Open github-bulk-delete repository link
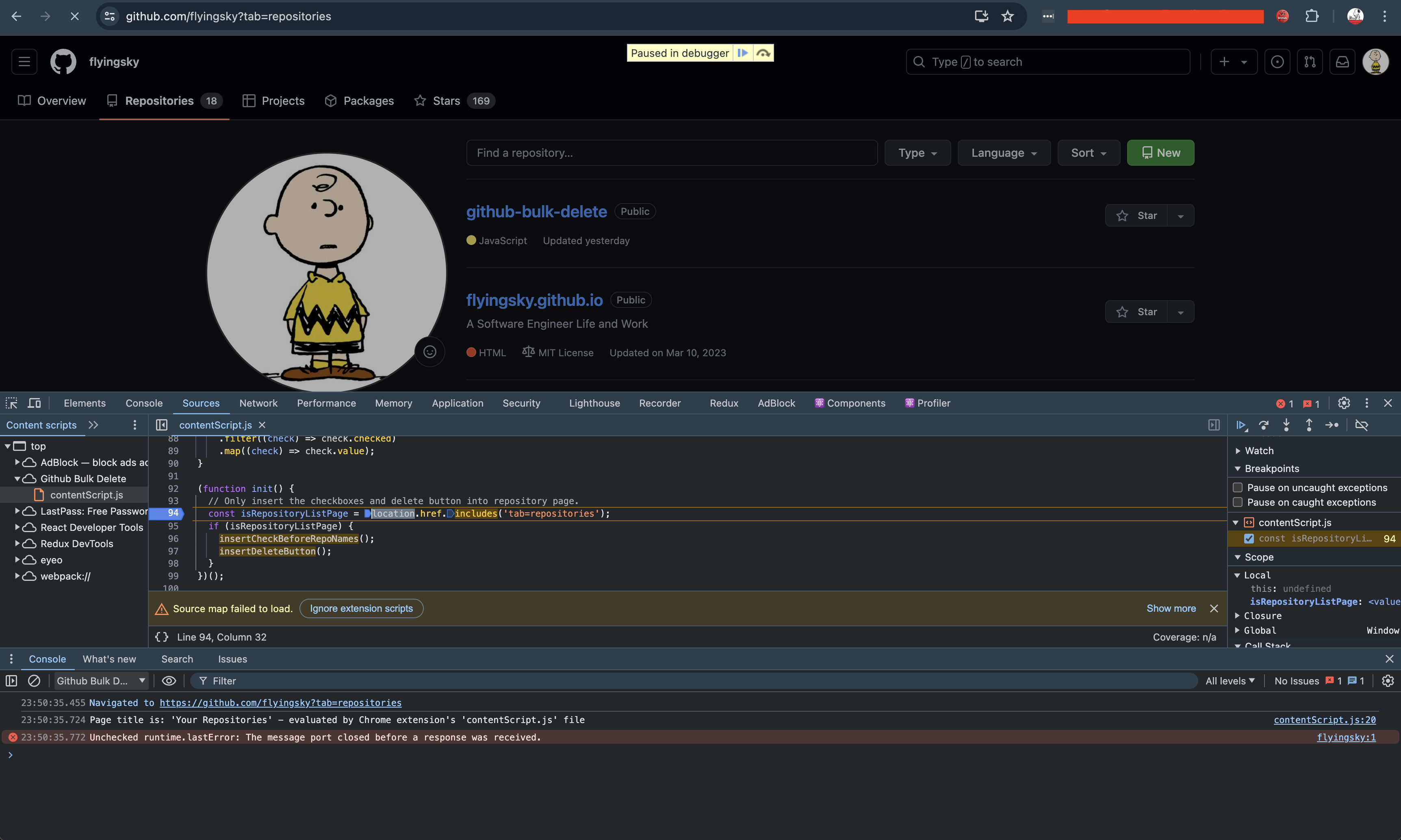The width and height of the screenshot is (1401, 840). 536,212
